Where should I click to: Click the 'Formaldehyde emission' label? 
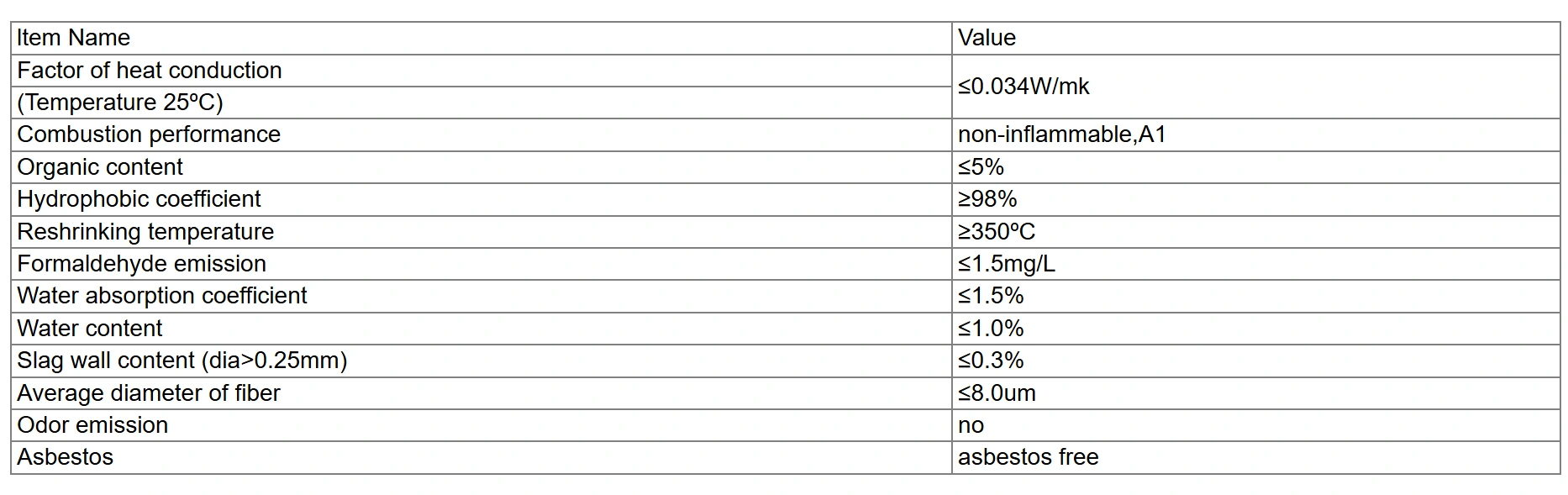pyautogui.click(x=141, y=264)
